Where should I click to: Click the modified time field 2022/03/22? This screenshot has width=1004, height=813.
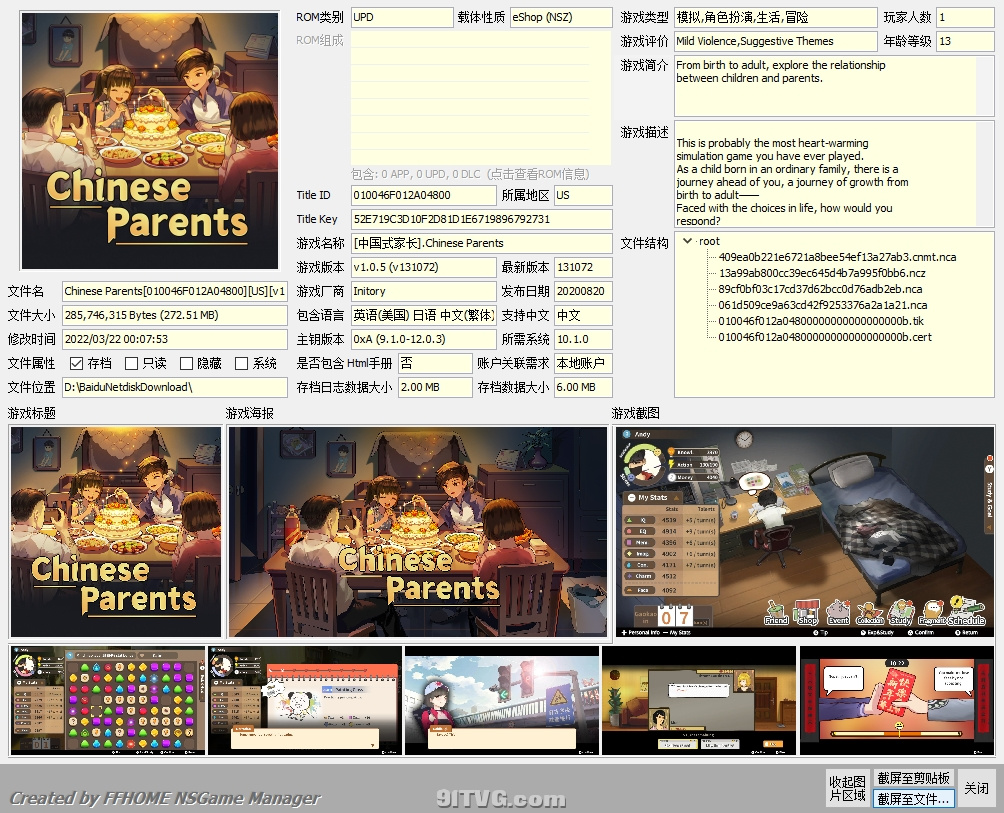(x=175, y=339)
